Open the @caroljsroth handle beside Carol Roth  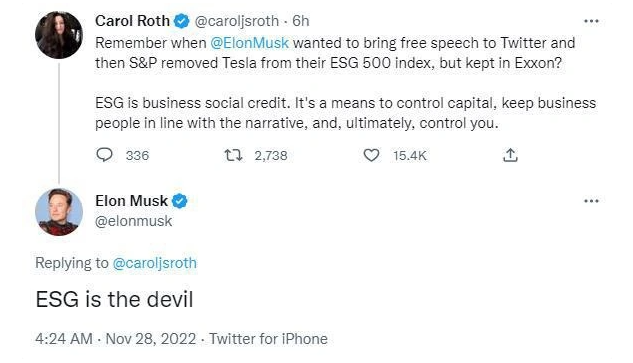coord(237,21)
